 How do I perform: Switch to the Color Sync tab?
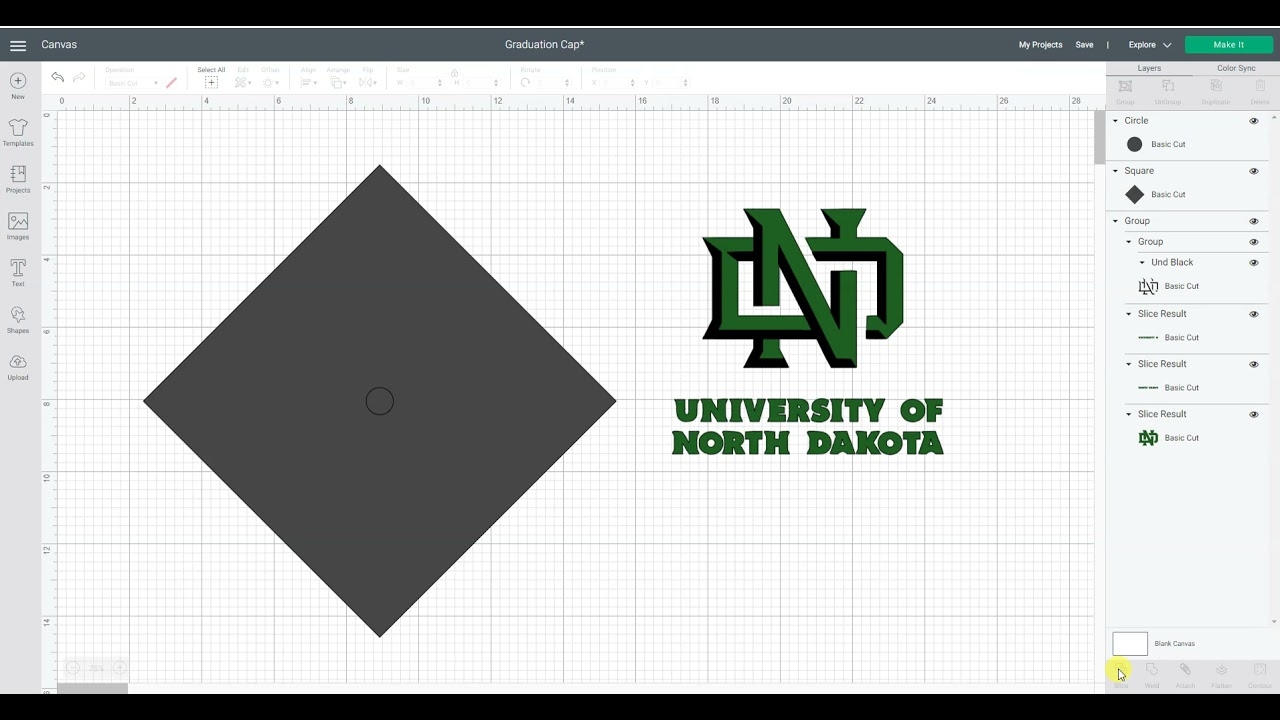click(1236, 67)
